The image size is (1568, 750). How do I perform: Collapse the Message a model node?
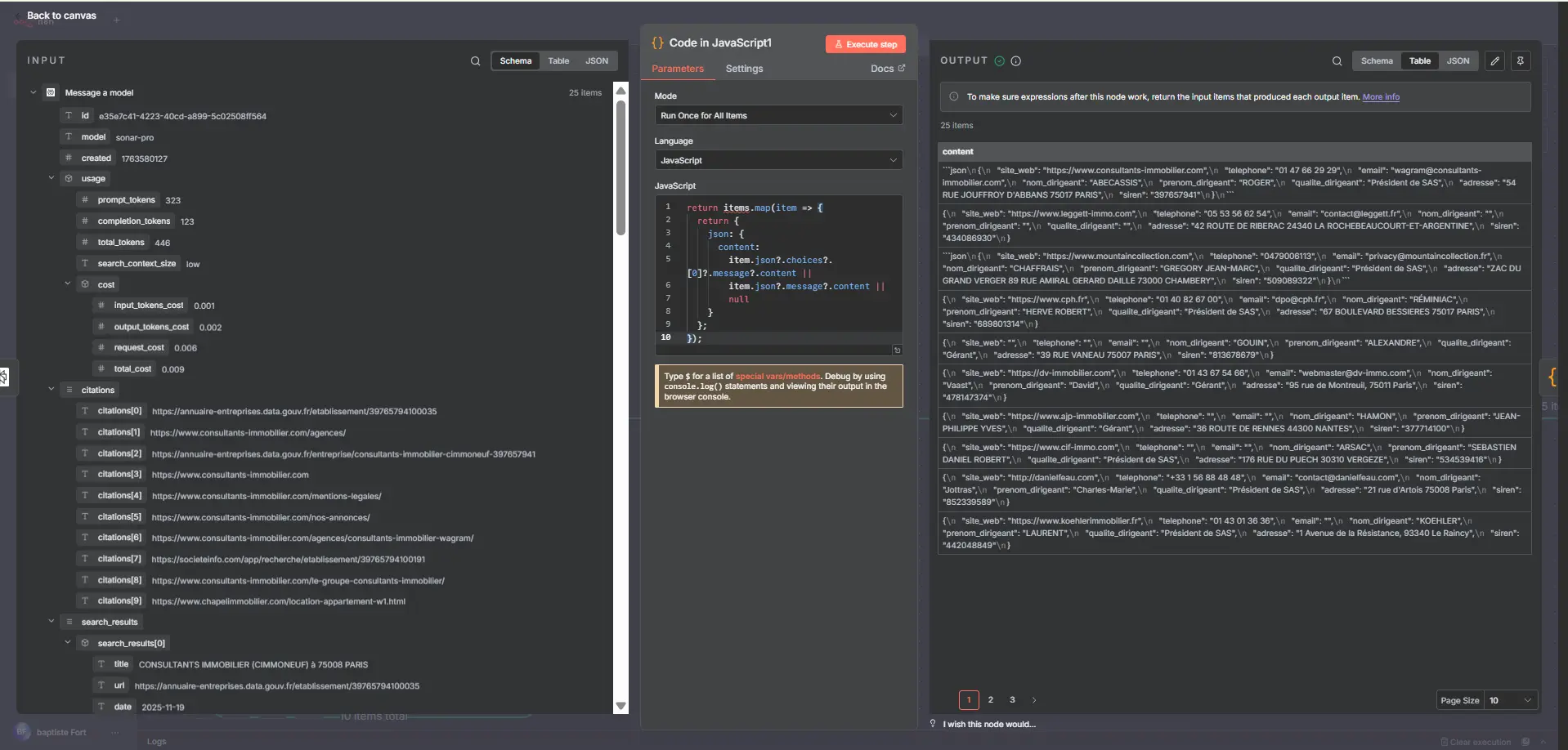pyautogui.click(x=34, y=92)
